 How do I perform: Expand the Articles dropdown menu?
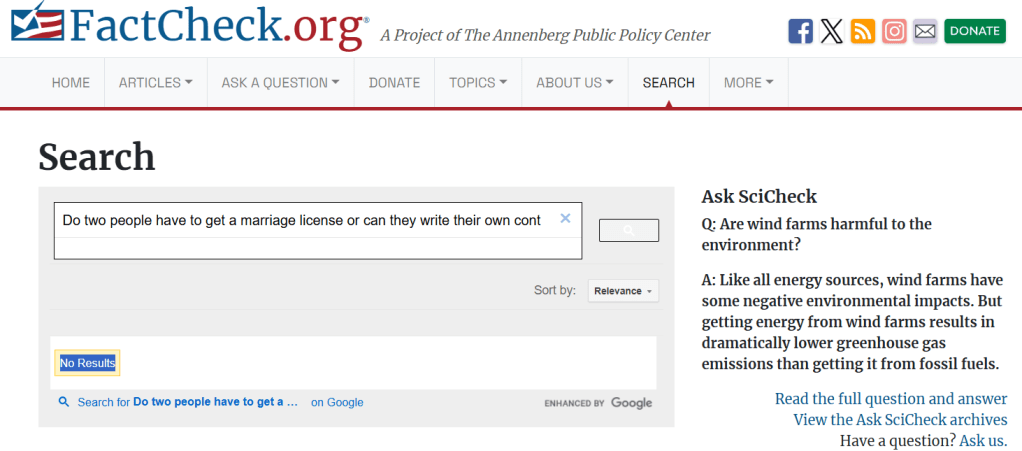click(155, 83)
